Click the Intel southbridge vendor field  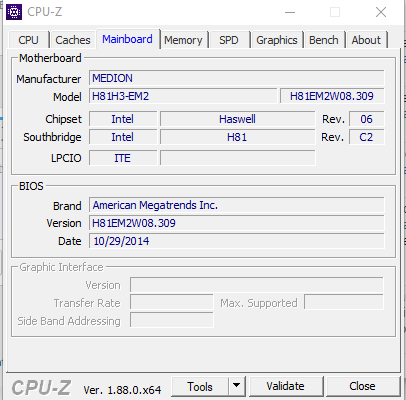(x=123, y=137)
